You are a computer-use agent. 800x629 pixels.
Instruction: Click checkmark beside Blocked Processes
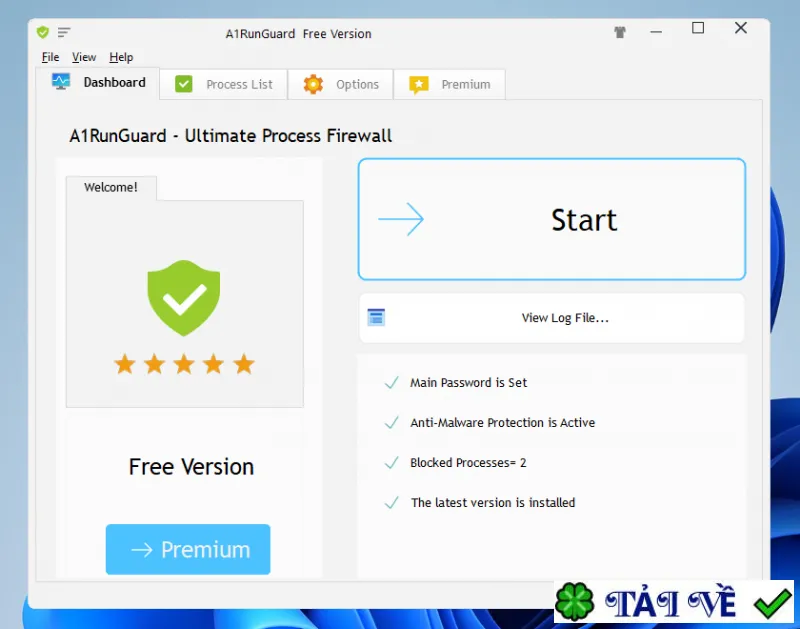[391, 463]
